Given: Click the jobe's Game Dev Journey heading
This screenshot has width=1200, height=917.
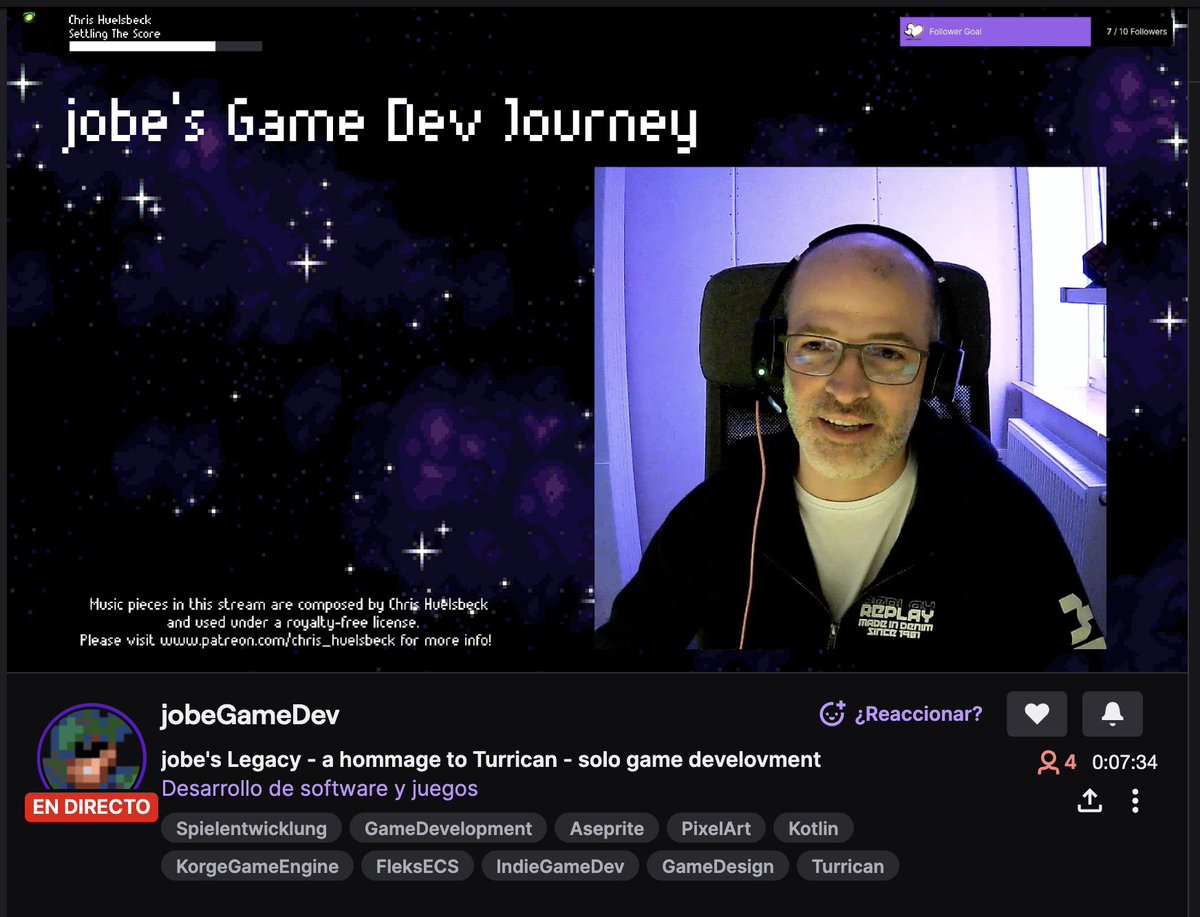Looking at the screenshot, I should point(380,124).
